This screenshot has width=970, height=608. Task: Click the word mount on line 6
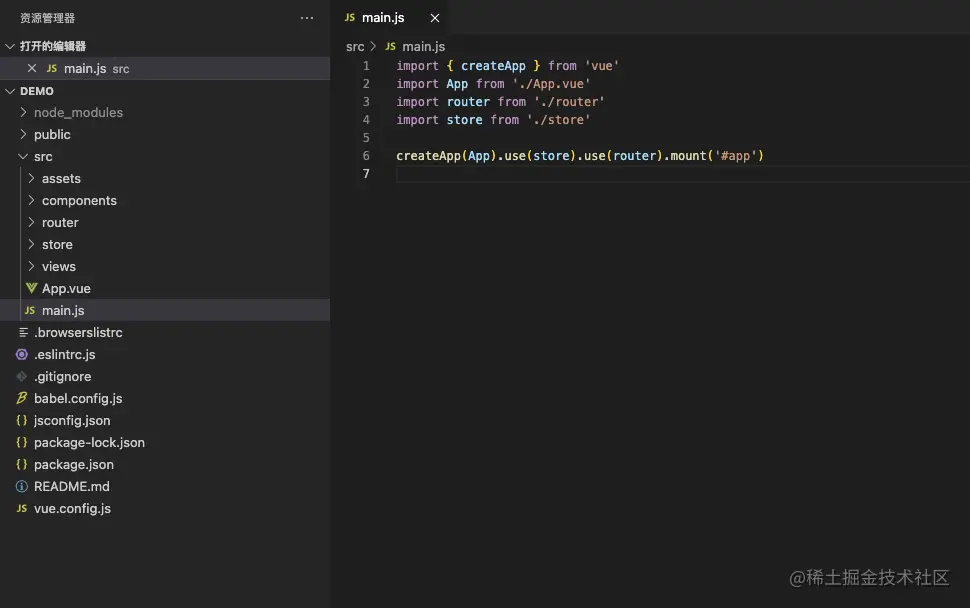(689, 156)
